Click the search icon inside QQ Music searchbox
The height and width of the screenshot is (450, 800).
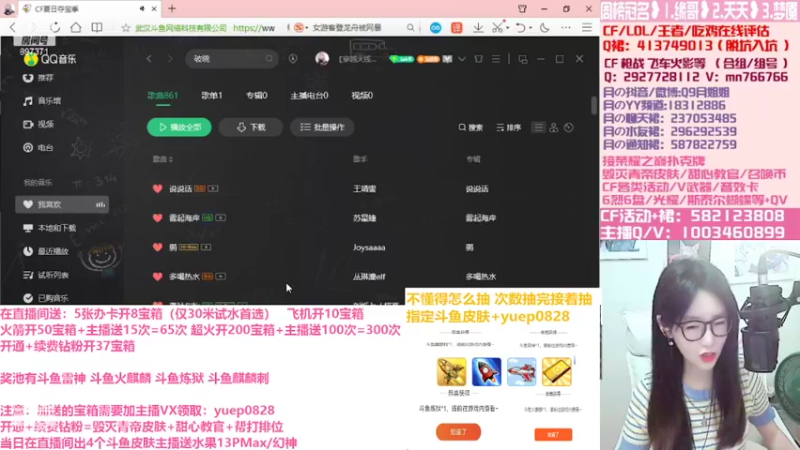[269, 59]
